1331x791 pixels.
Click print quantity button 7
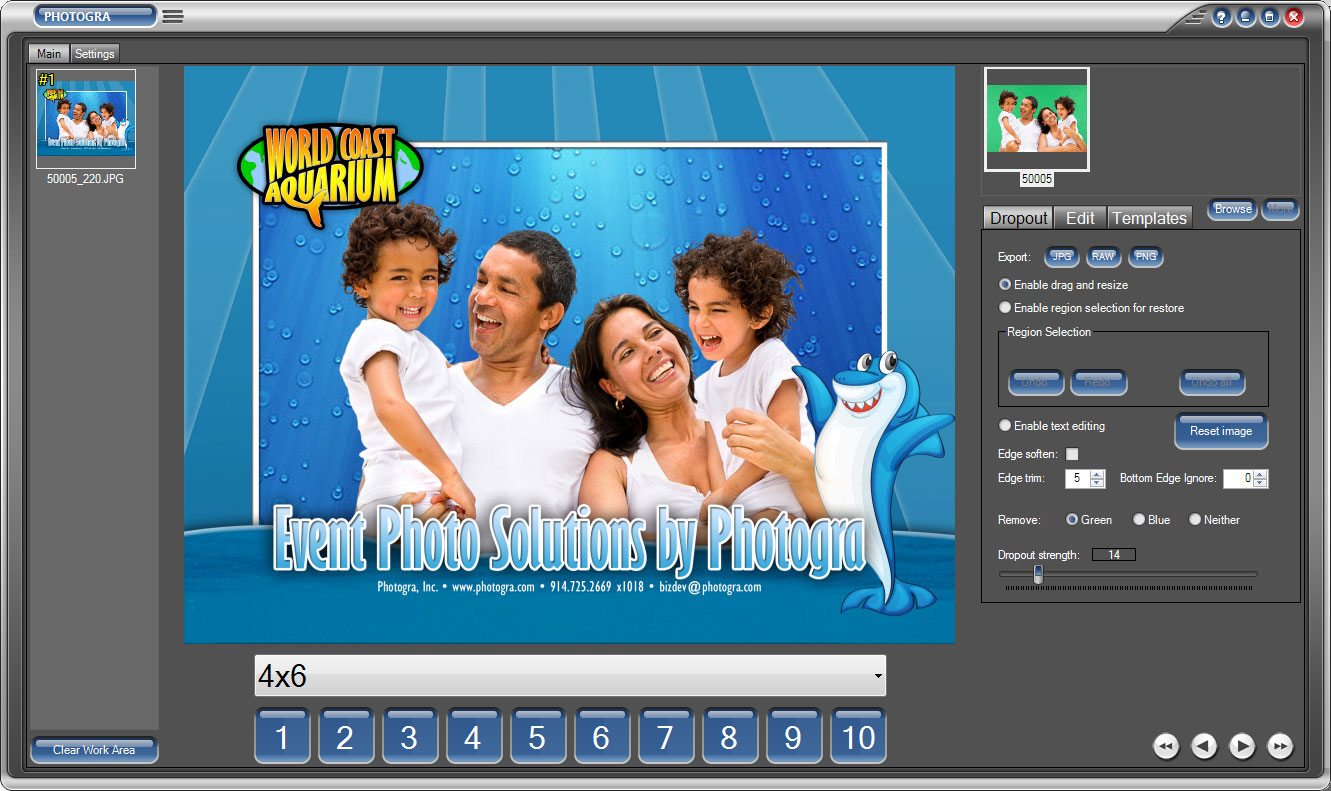tap(666, 737)
